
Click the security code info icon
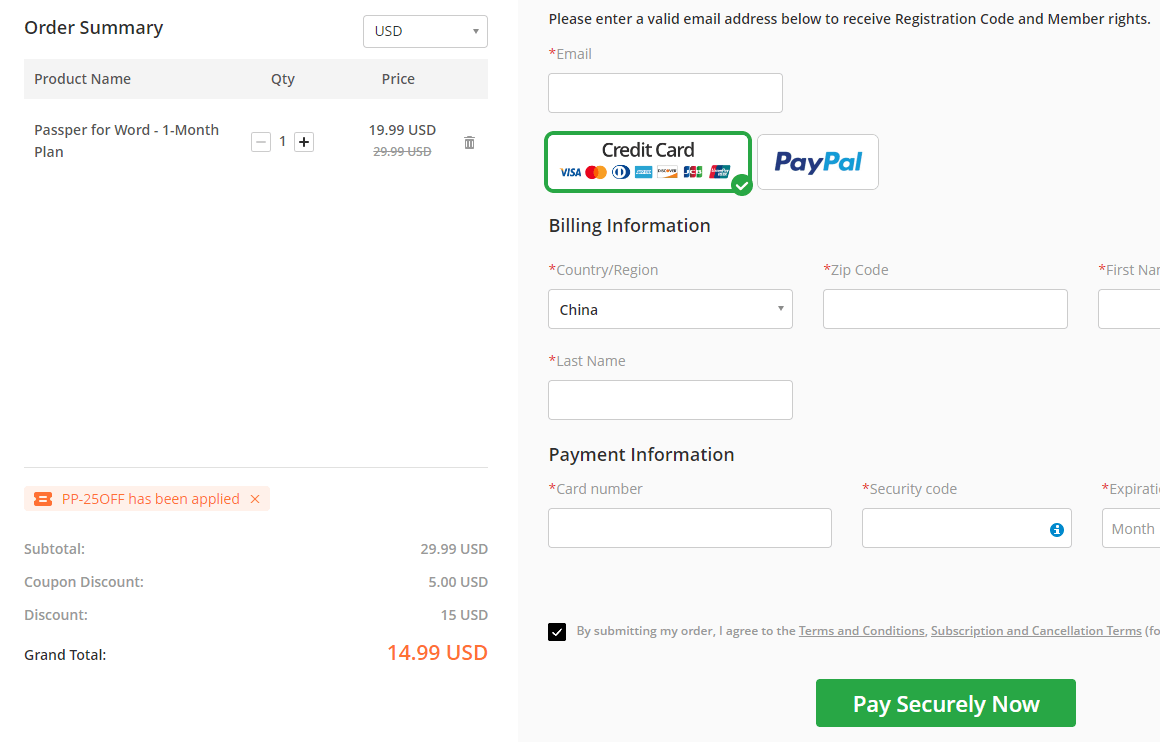pos(1056,530)
